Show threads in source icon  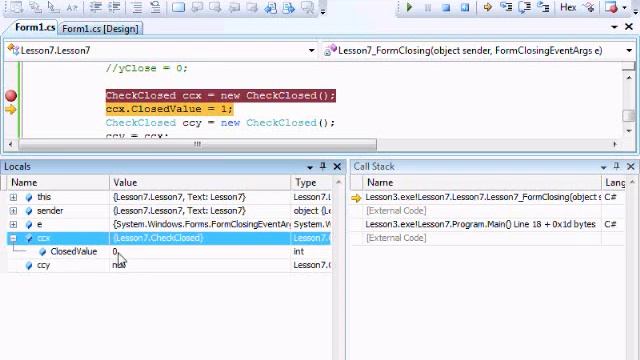[x=589, y=7]
